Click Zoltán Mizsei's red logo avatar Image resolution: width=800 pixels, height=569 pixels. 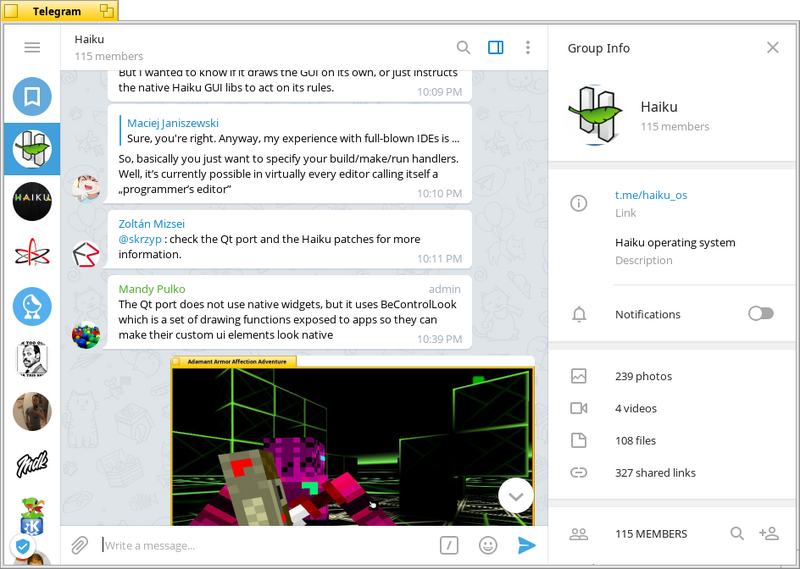click(86, 255)
